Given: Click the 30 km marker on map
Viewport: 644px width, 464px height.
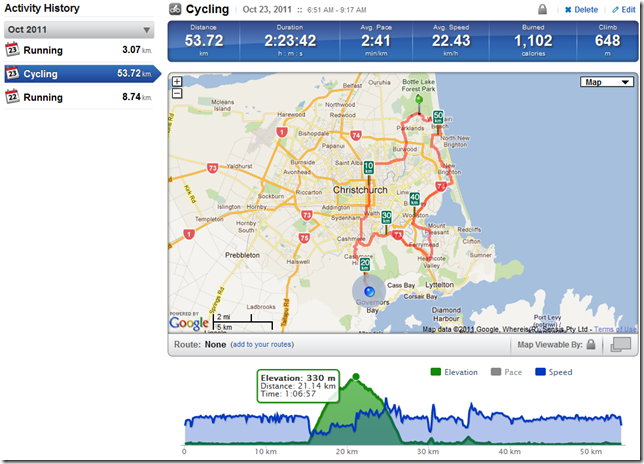Looking at the screenshot, I should pyautogui.click(x=386, y=217).
